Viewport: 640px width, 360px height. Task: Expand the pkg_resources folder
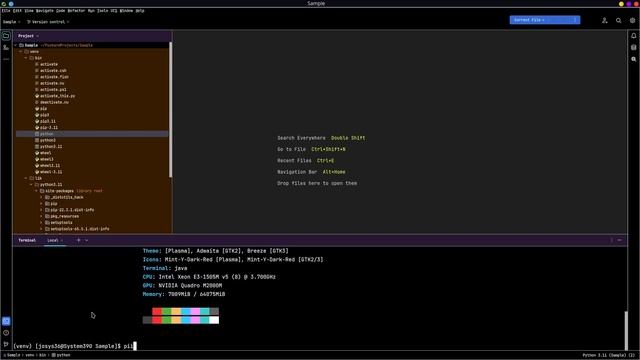point(41,216)
